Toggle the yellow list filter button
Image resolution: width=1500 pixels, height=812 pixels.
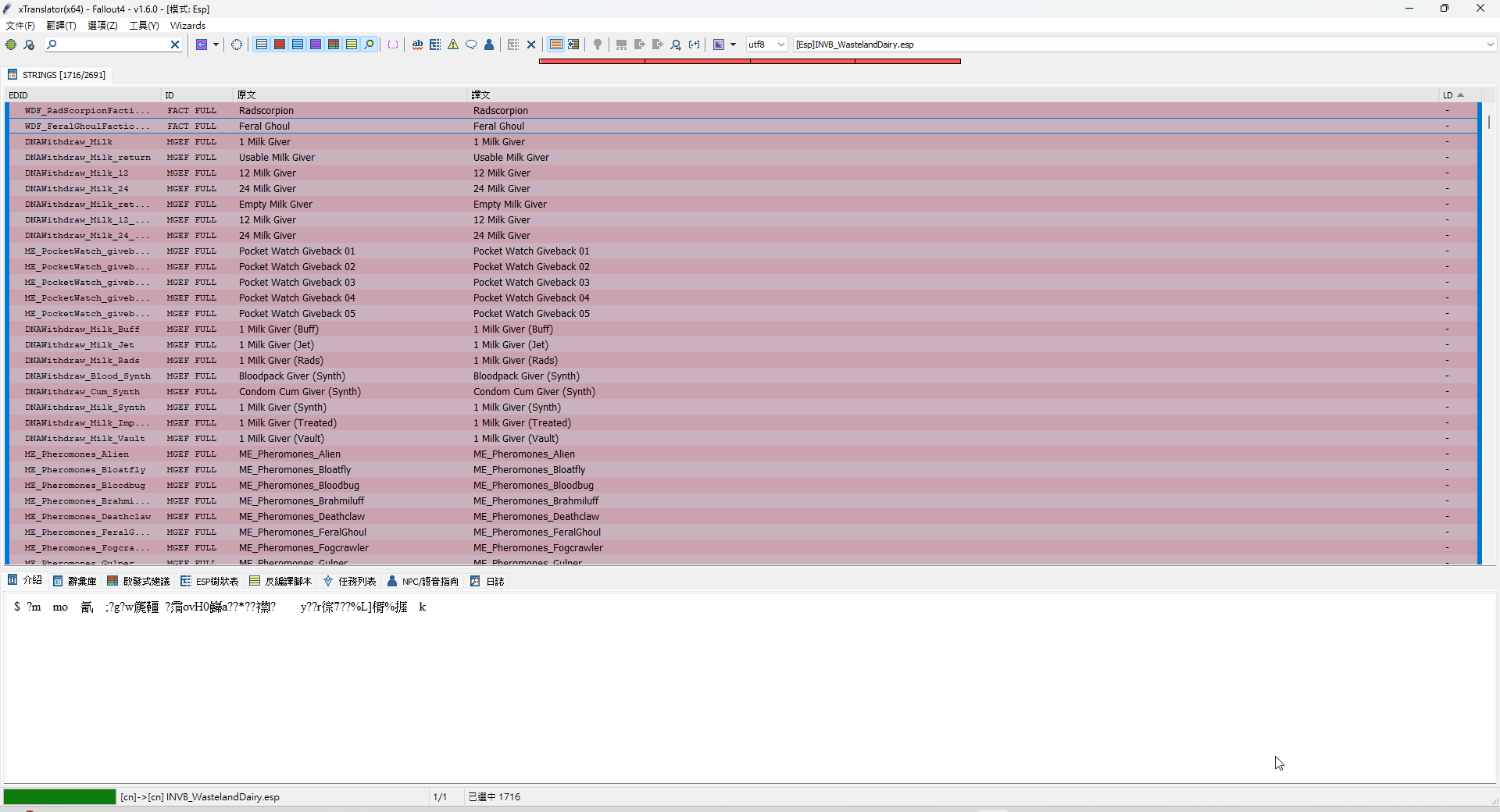352,45
